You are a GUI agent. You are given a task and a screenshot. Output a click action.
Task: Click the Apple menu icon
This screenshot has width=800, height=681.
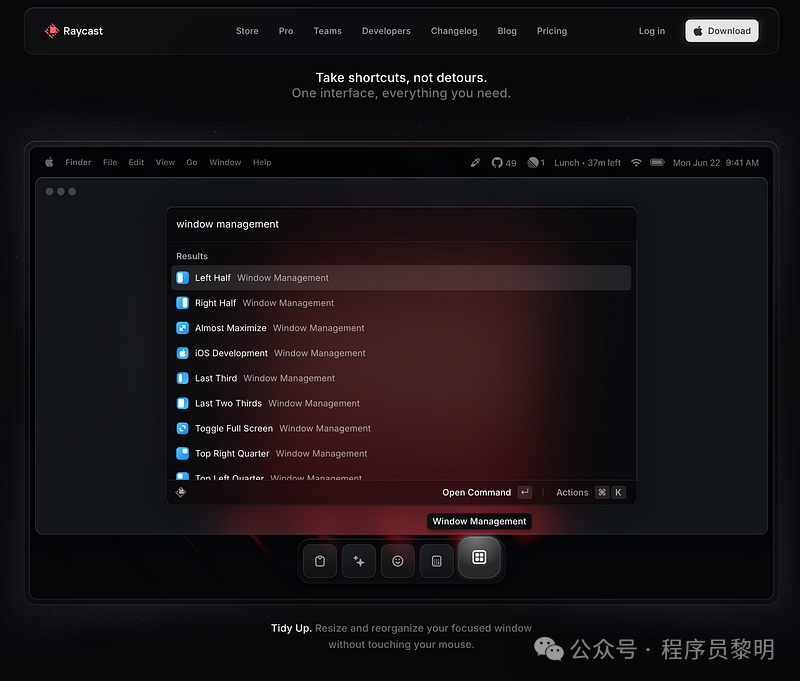pyautogui.click(x=49, y=162)
